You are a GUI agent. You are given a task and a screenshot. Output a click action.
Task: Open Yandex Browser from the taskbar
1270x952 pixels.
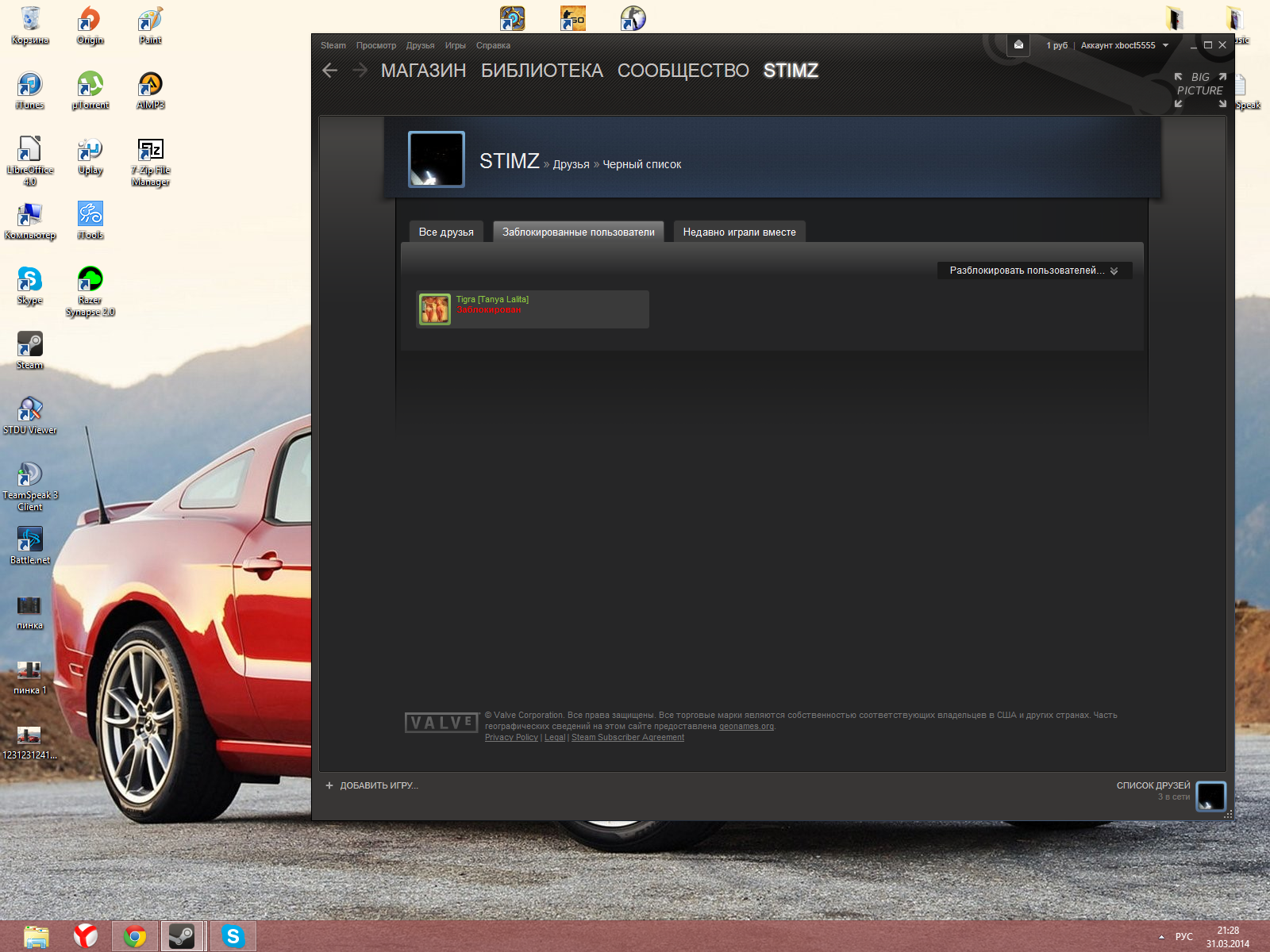[86, 937]
